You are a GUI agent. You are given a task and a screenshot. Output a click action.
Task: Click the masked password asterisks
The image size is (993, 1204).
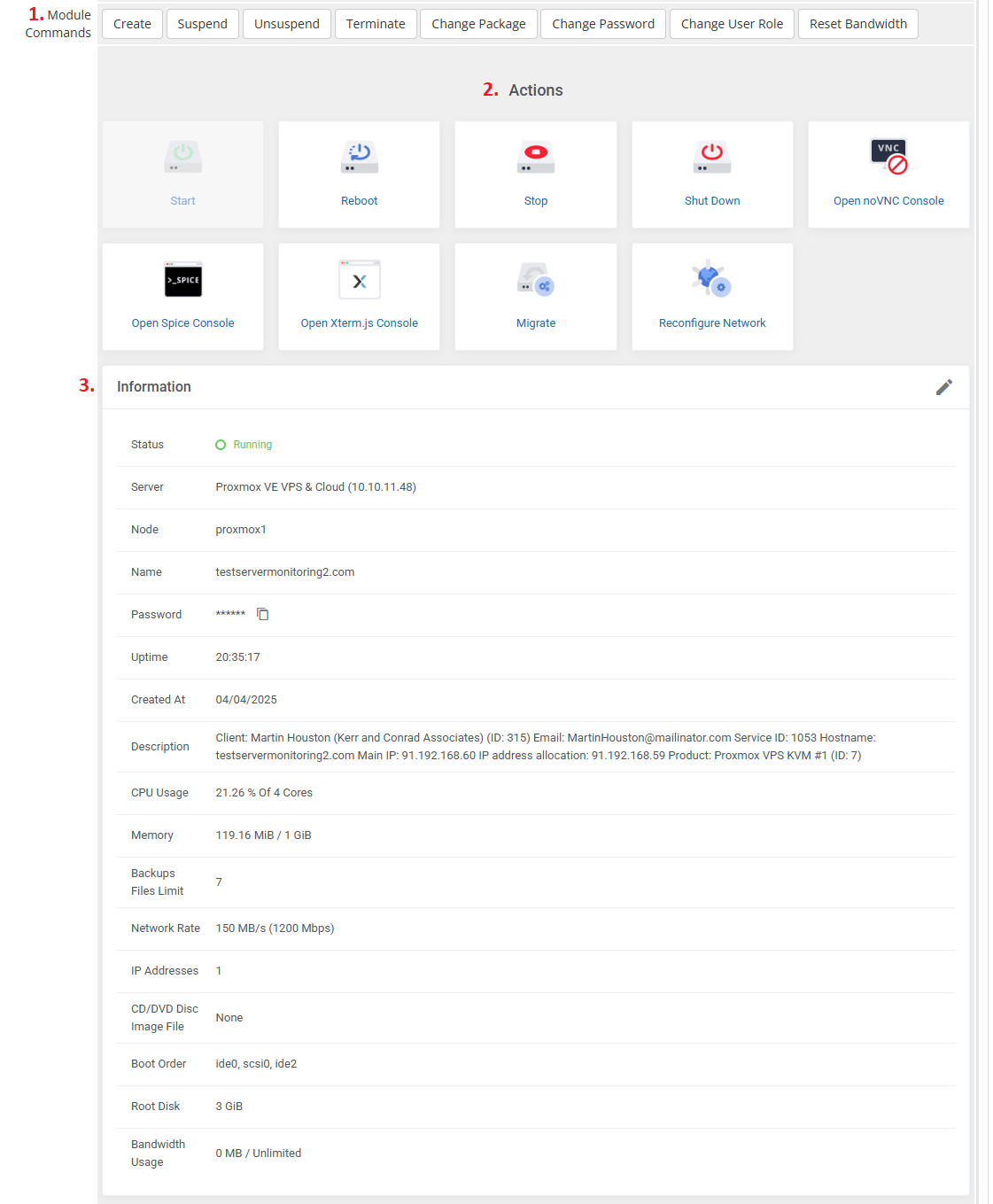click(230, 615)
